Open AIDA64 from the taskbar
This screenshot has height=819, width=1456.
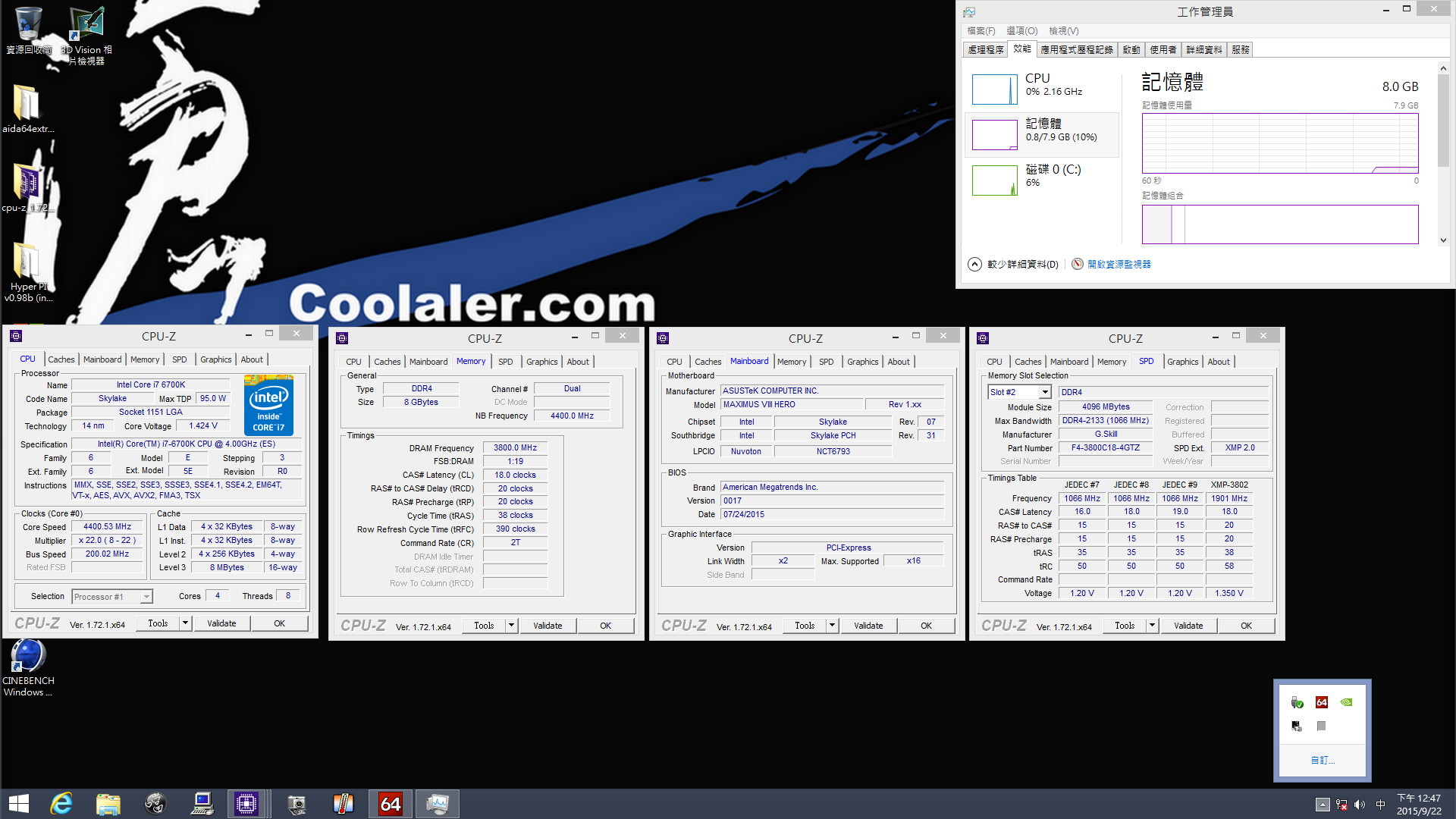click(391, 804)
